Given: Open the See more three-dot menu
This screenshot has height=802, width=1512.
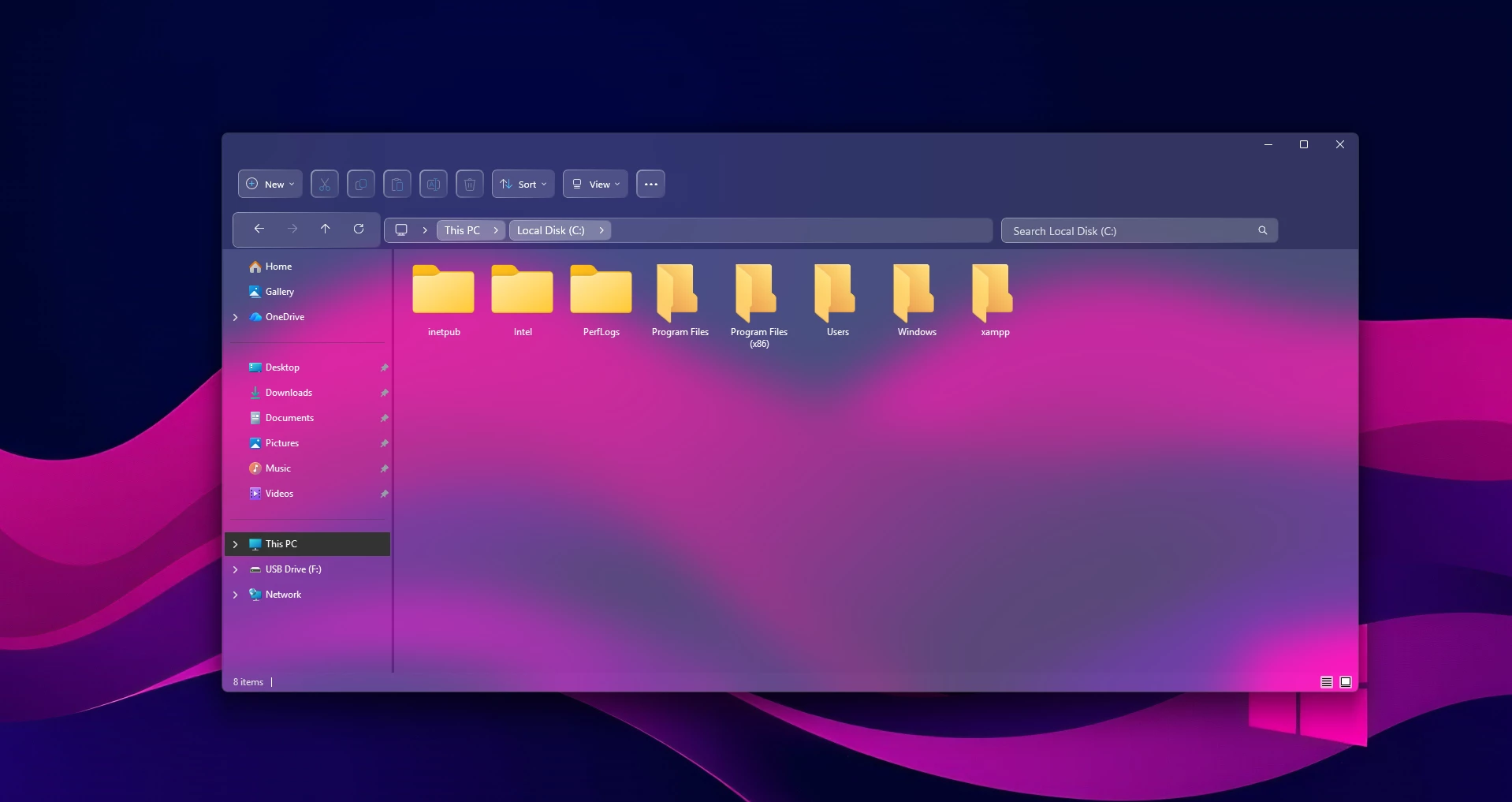Looking at the screenshot, I should [x=650, y=184].
